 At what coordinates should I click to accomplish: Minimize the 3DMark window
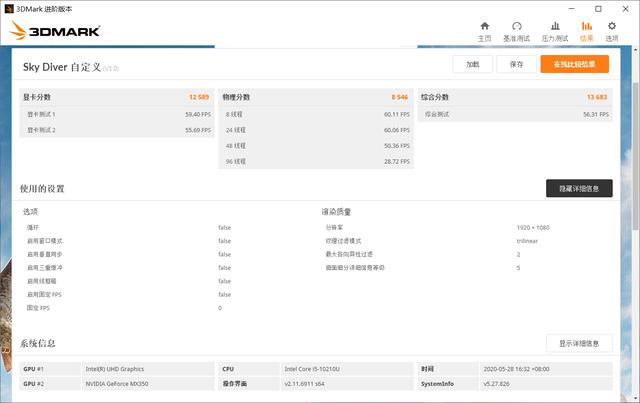(x=571, y=9)
